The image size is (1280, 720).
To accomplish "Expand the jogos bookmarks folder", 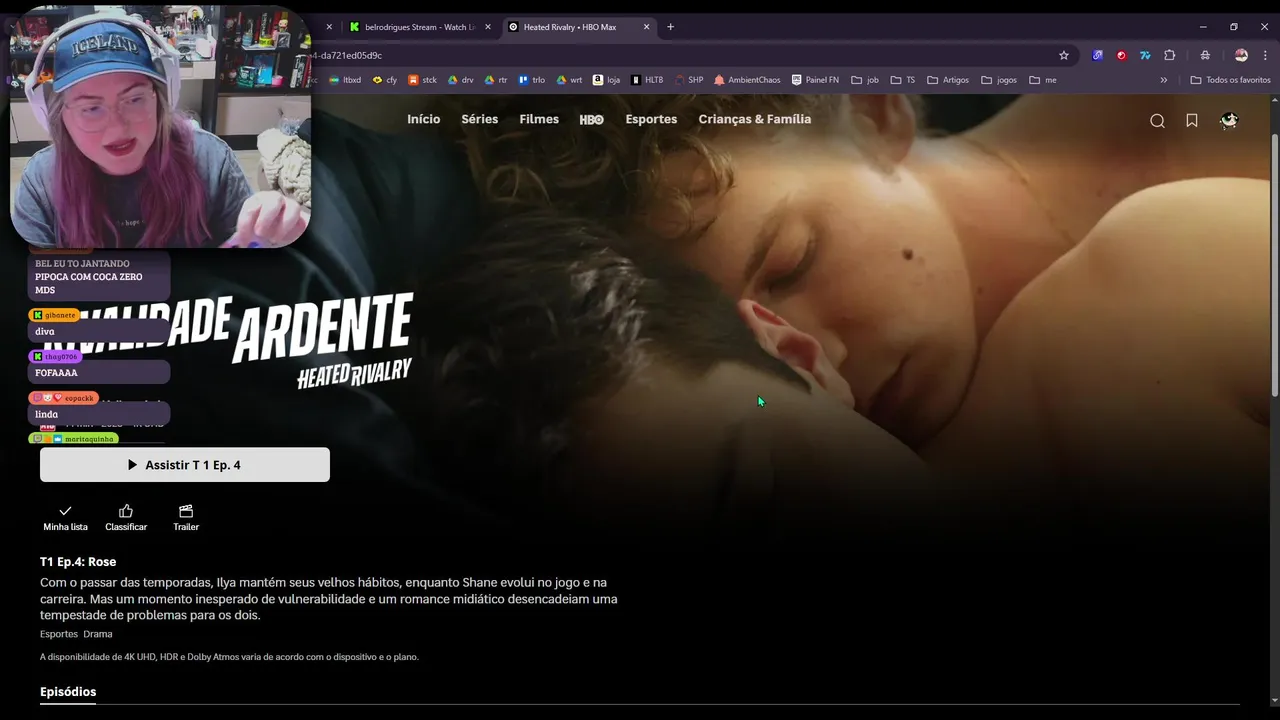I will [x=1000, y=80].
